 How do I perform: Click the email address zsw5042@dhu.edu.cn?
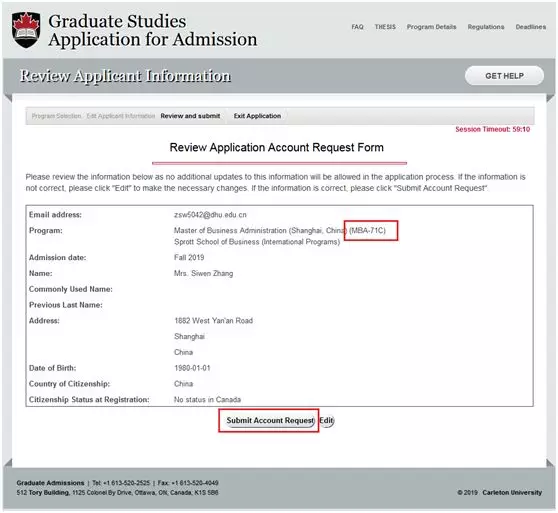click(x=210, y=215)
